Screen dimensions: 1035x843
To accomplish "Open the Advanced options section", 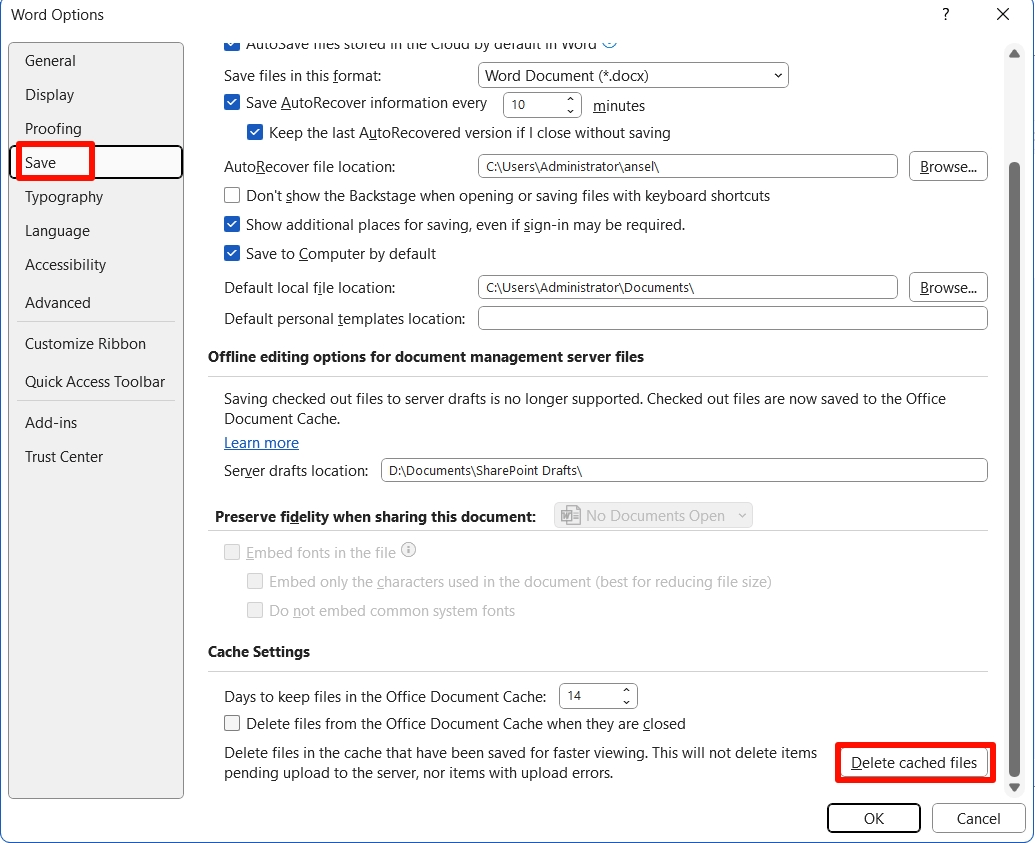I will pyautogui.click(x=58, y=302).
